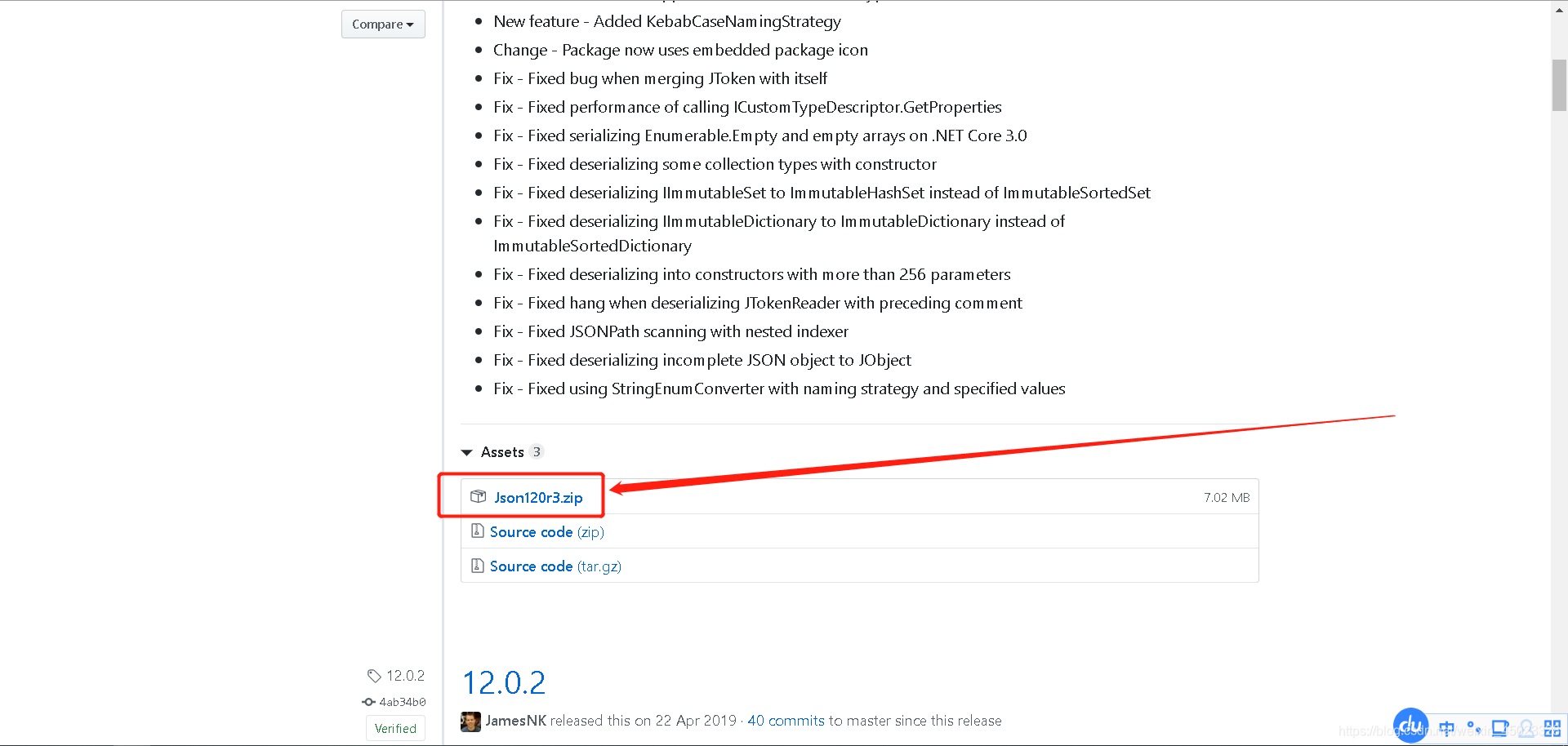Click the Baidu du logo at bottom right
This screenshot has height=746, width=1568.
(x=1410, y=725)
